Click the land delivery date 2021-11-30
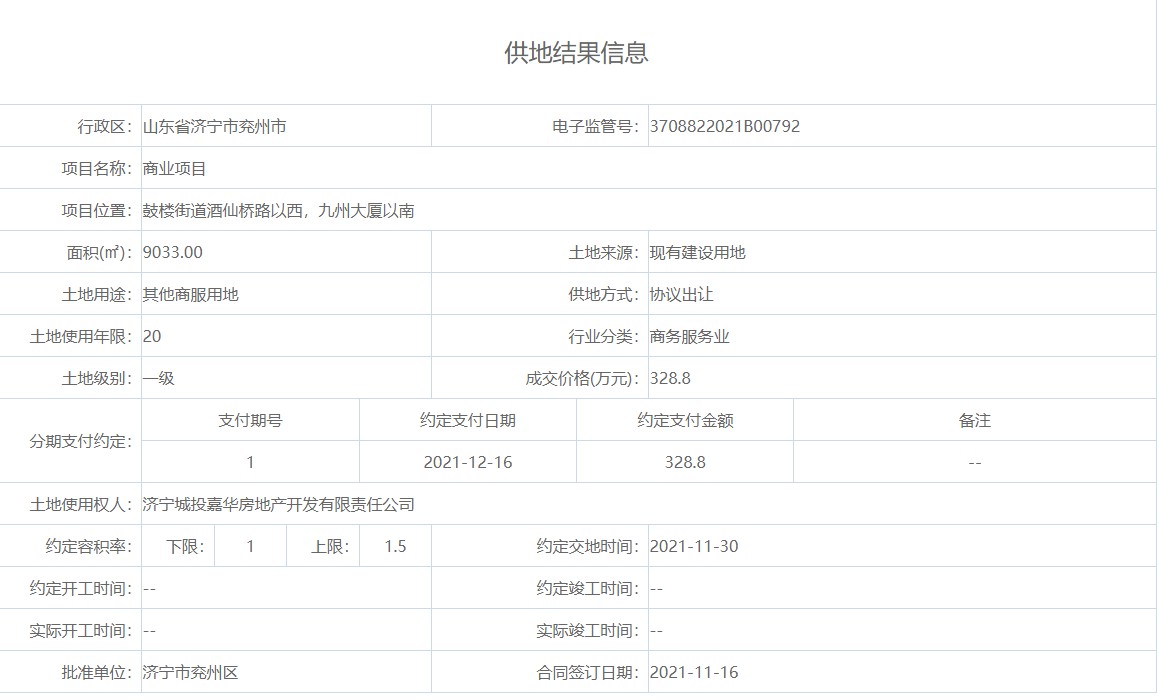 point(694,547)
